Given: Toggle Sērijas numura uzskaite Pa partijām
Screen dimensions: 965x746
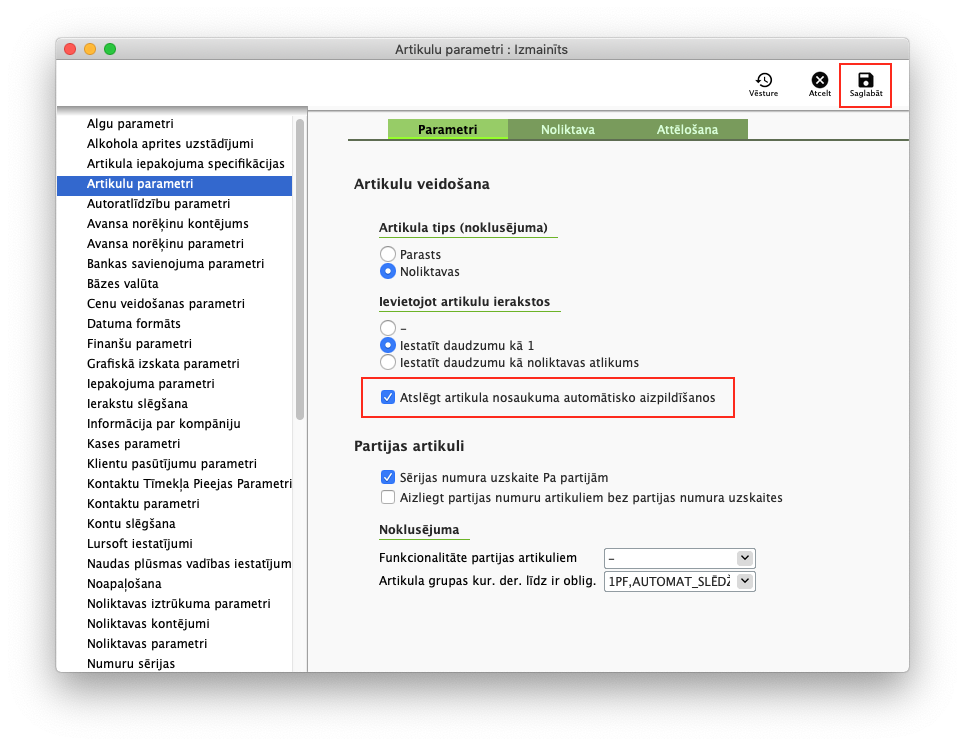Looking at the screenshot, I should [x=388, y=478].
